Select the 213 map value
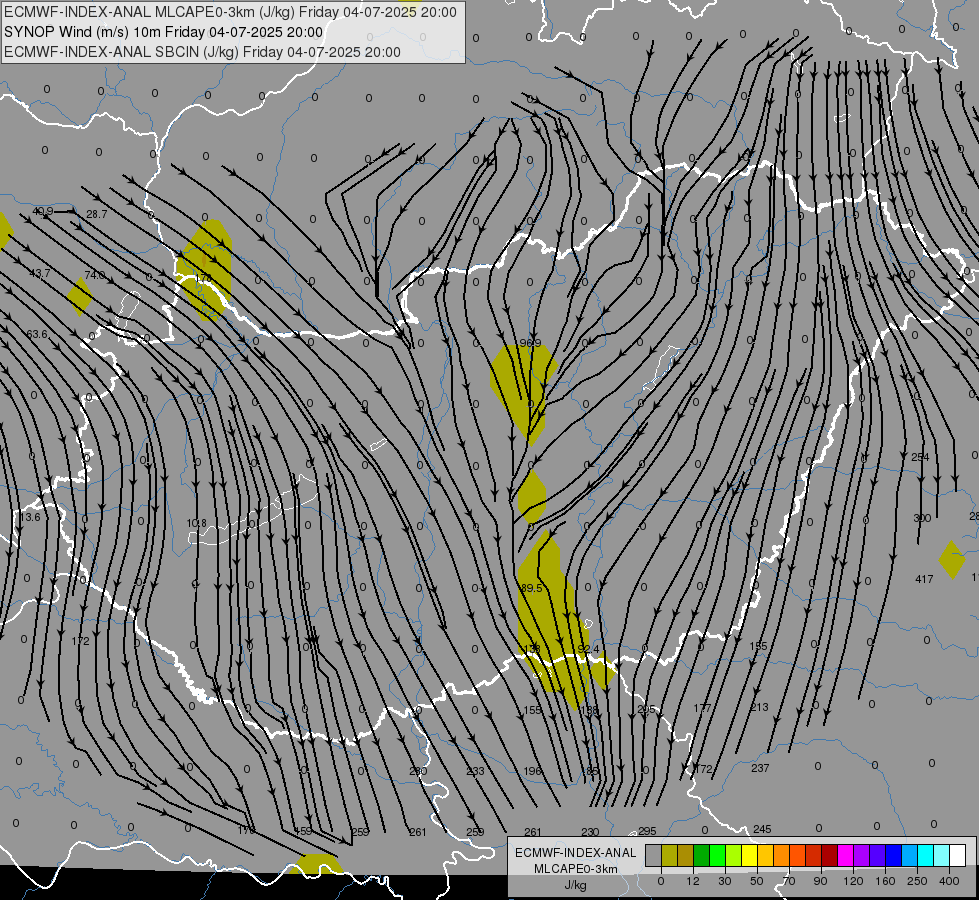979x900 pixels. tap(759, 707)
